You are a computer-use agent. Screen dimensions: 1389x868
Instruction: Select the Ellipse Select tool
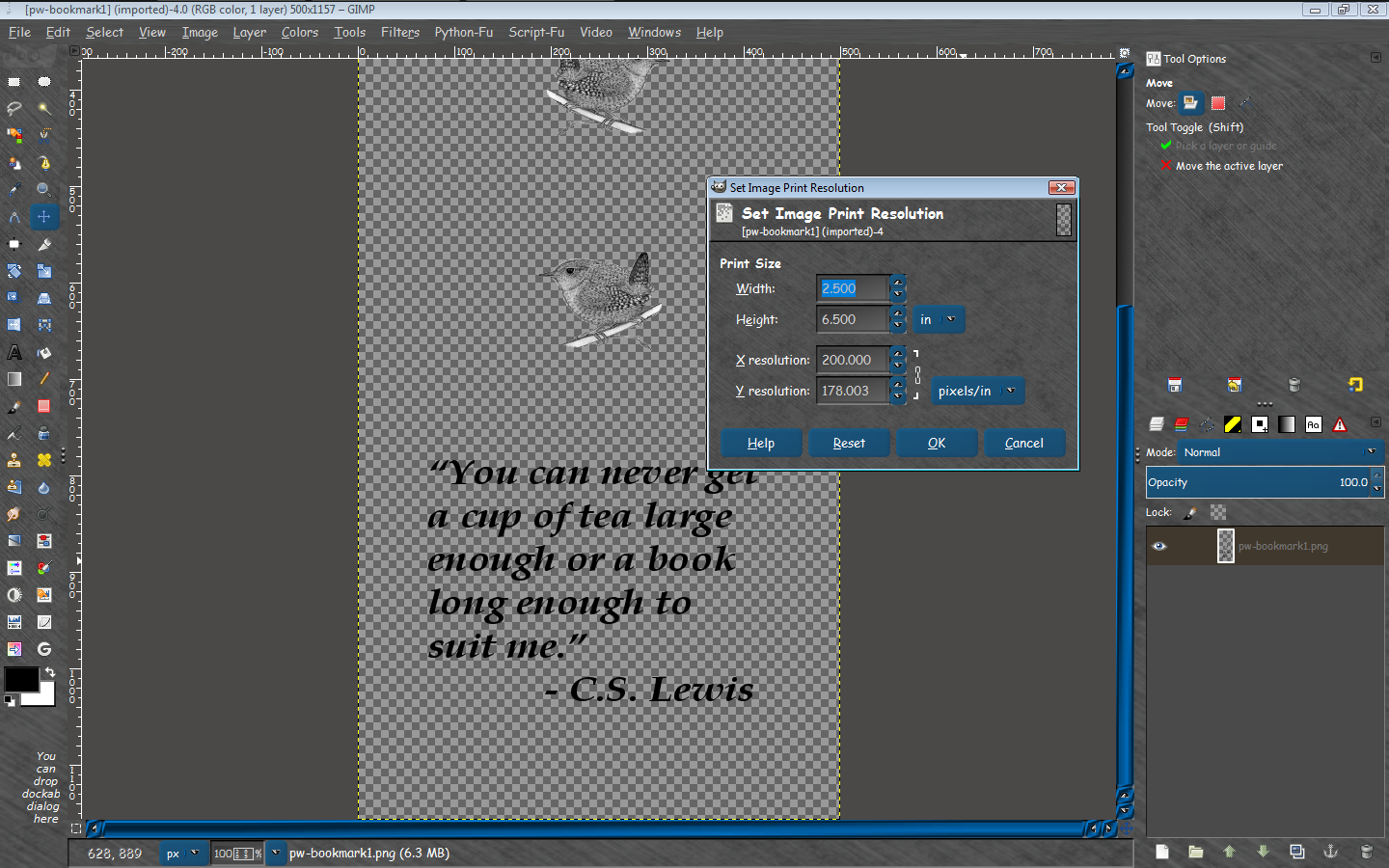click(44, 82)
